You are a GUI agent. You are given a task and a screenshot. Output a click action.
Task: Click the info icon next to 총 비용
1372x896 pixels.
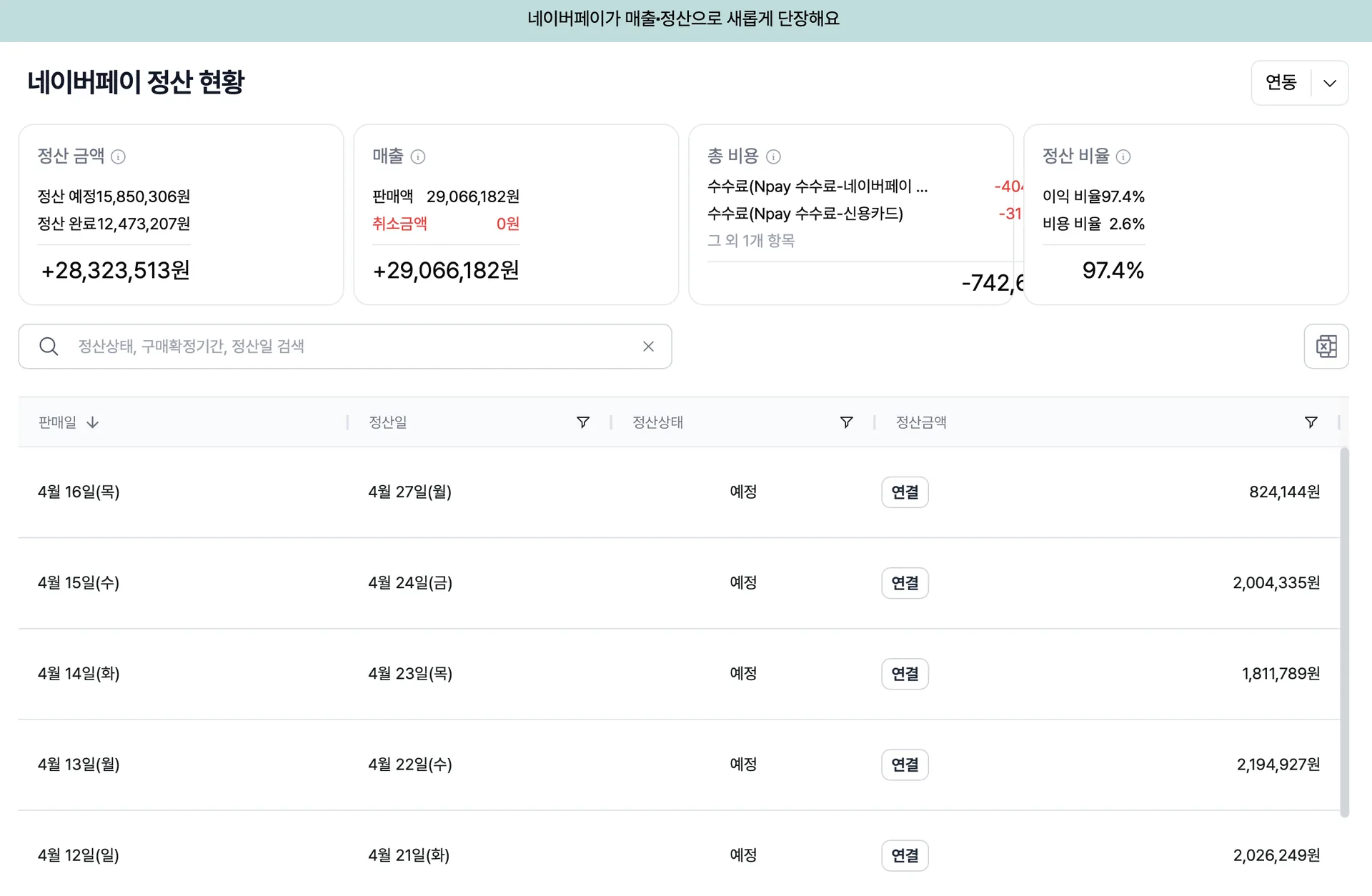point(773,156)
